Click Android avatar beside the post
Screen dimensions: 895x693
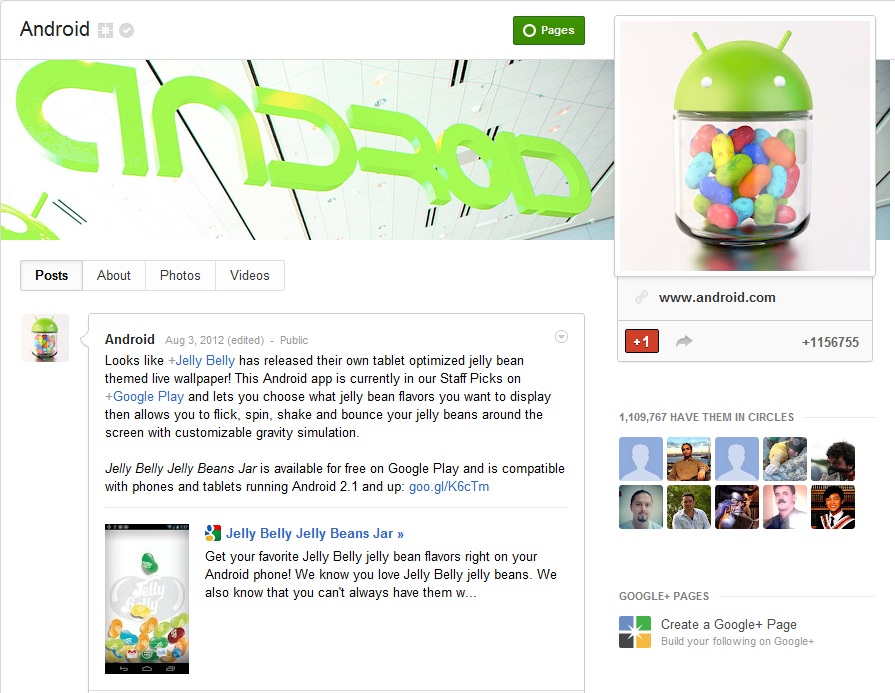pyautogui.click(x=45, y=338)
